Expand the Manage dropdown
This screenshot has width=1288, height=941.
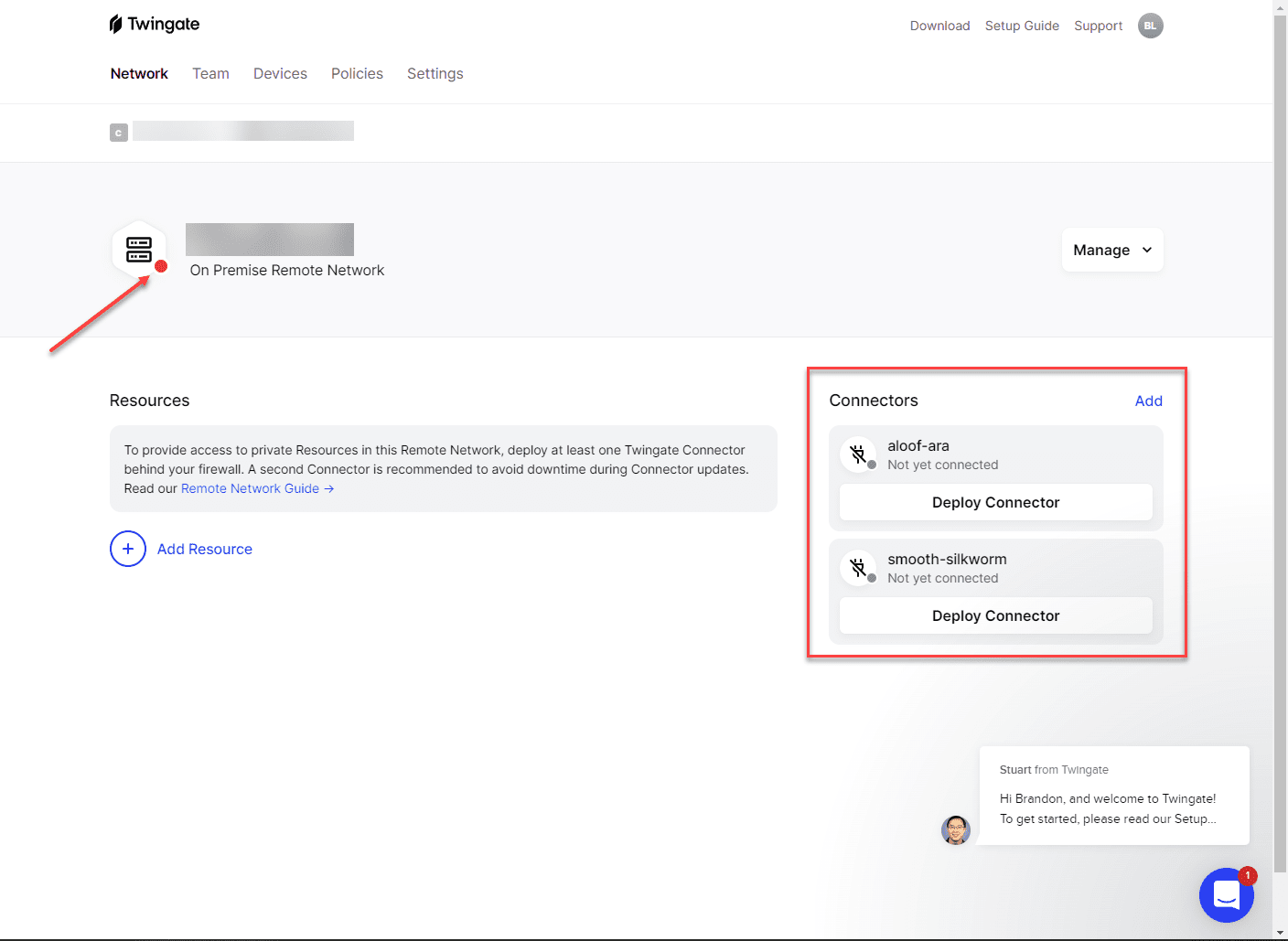click(x=1111, y=250)
